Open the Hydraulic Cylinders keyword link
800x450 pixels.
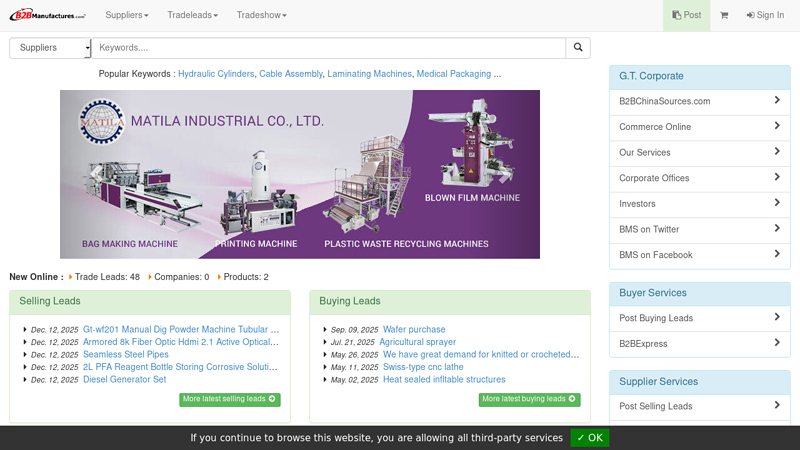point(216,74)
